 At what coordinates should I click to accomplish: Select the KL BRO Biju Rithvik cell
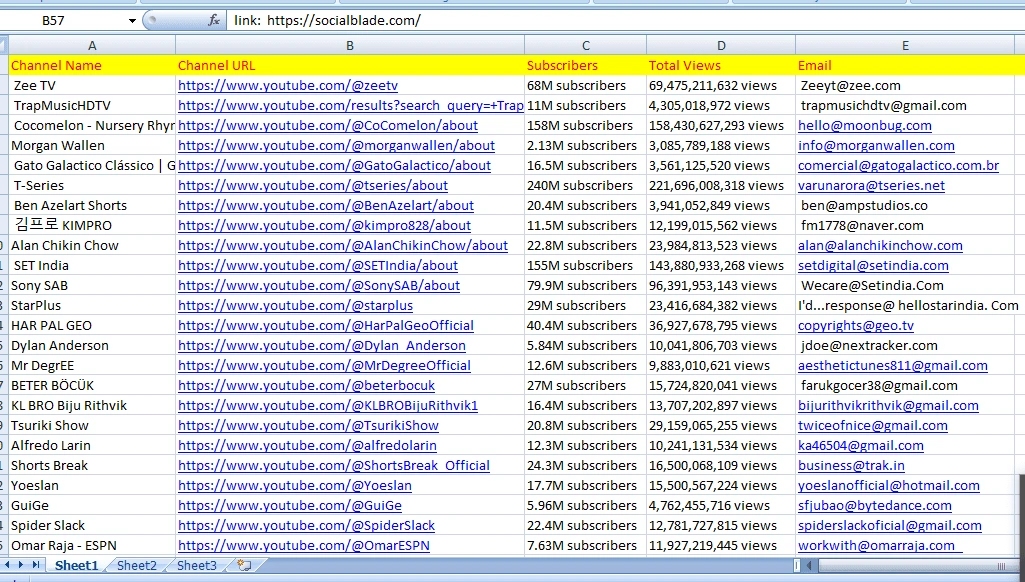tap(92, 405)
